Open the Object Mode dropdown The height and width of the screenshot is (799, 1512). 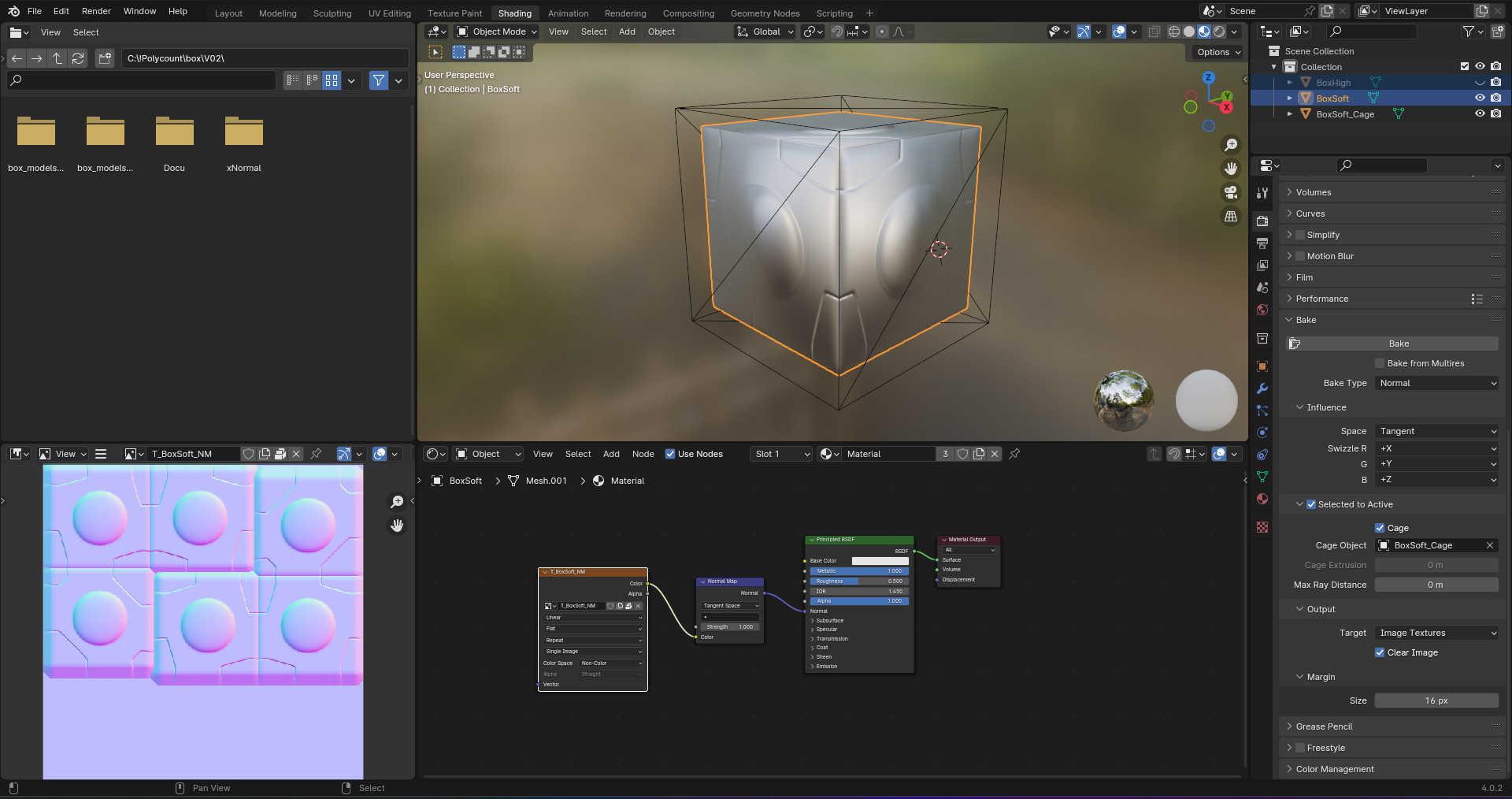[497, 32]
